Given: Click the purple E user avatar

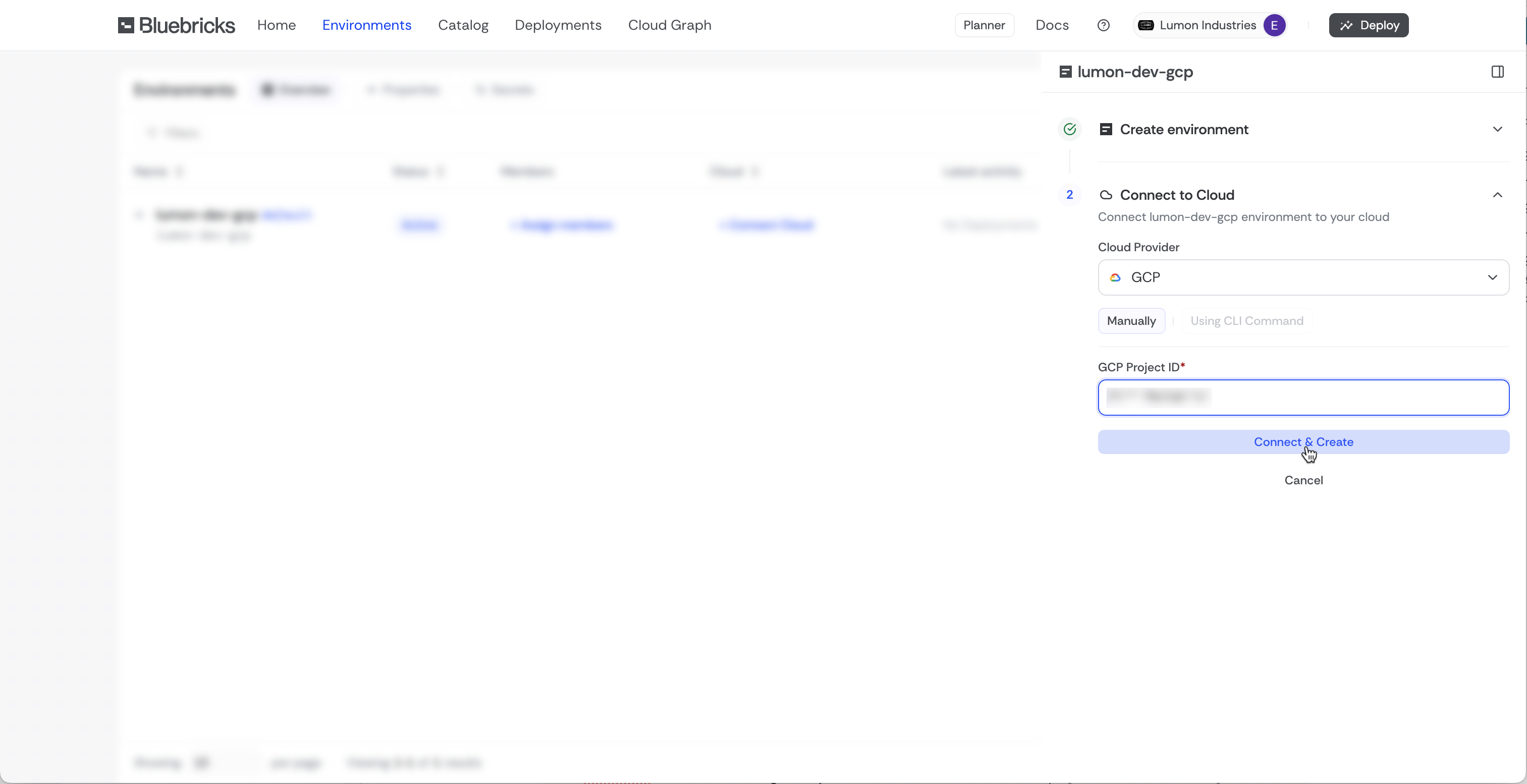Looking at the screenshot, I should pyautogui.click(x=1274, y=26).
